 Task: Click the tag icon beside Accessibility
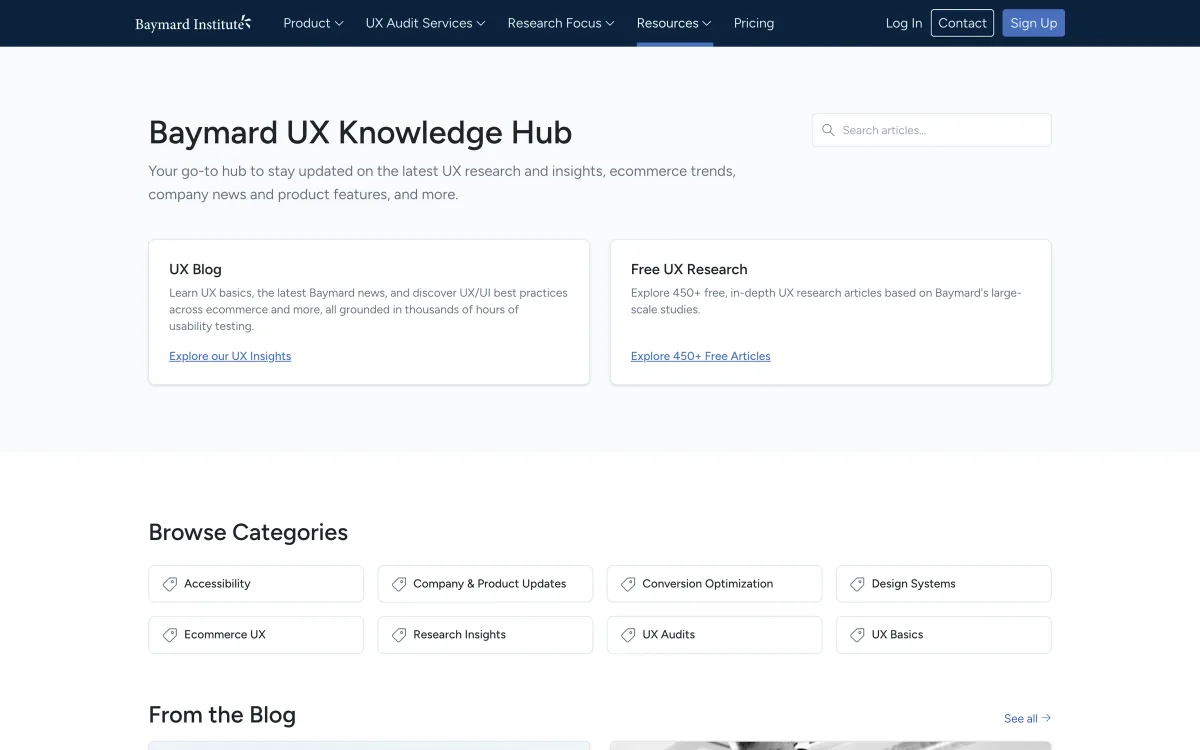(170, 584)
